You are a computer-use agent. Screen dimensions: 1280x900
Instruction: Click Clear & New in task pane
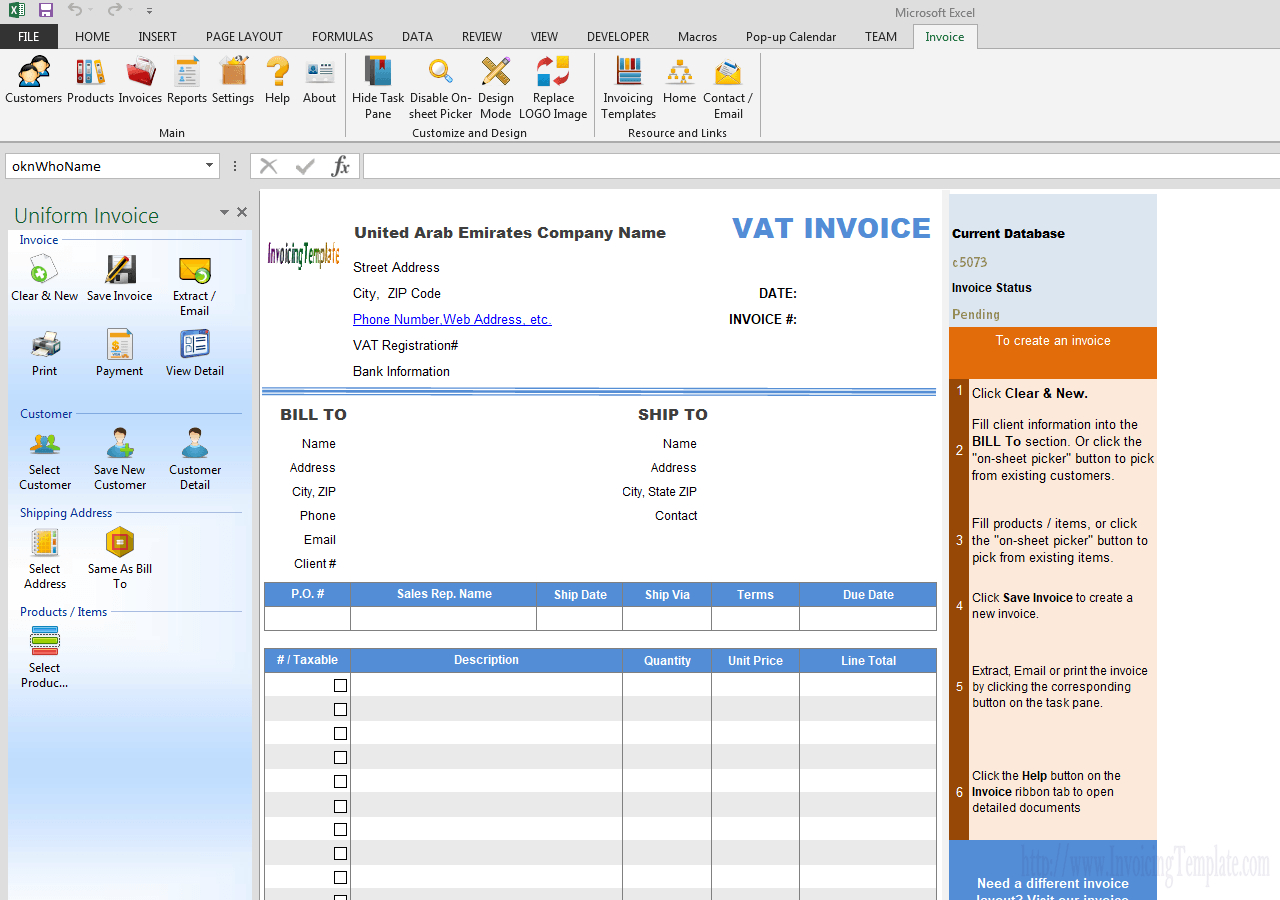point(44,278)
